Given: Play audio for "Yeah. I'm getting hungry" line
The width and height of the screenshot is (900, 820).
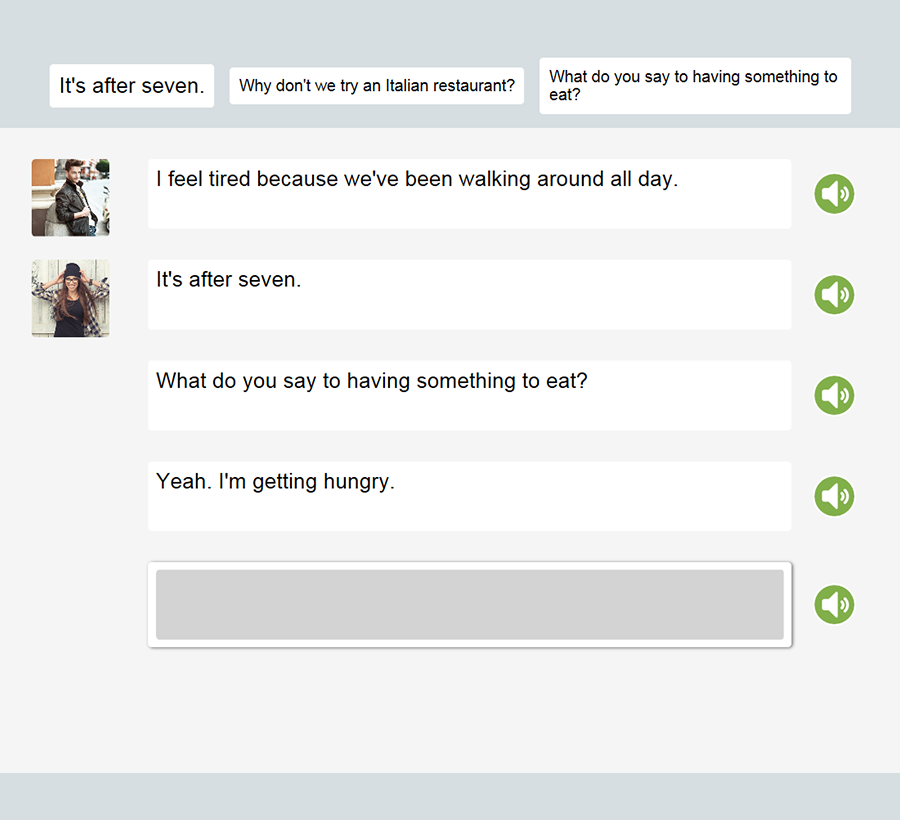Looking at the screenshot, I should point(834,496).
